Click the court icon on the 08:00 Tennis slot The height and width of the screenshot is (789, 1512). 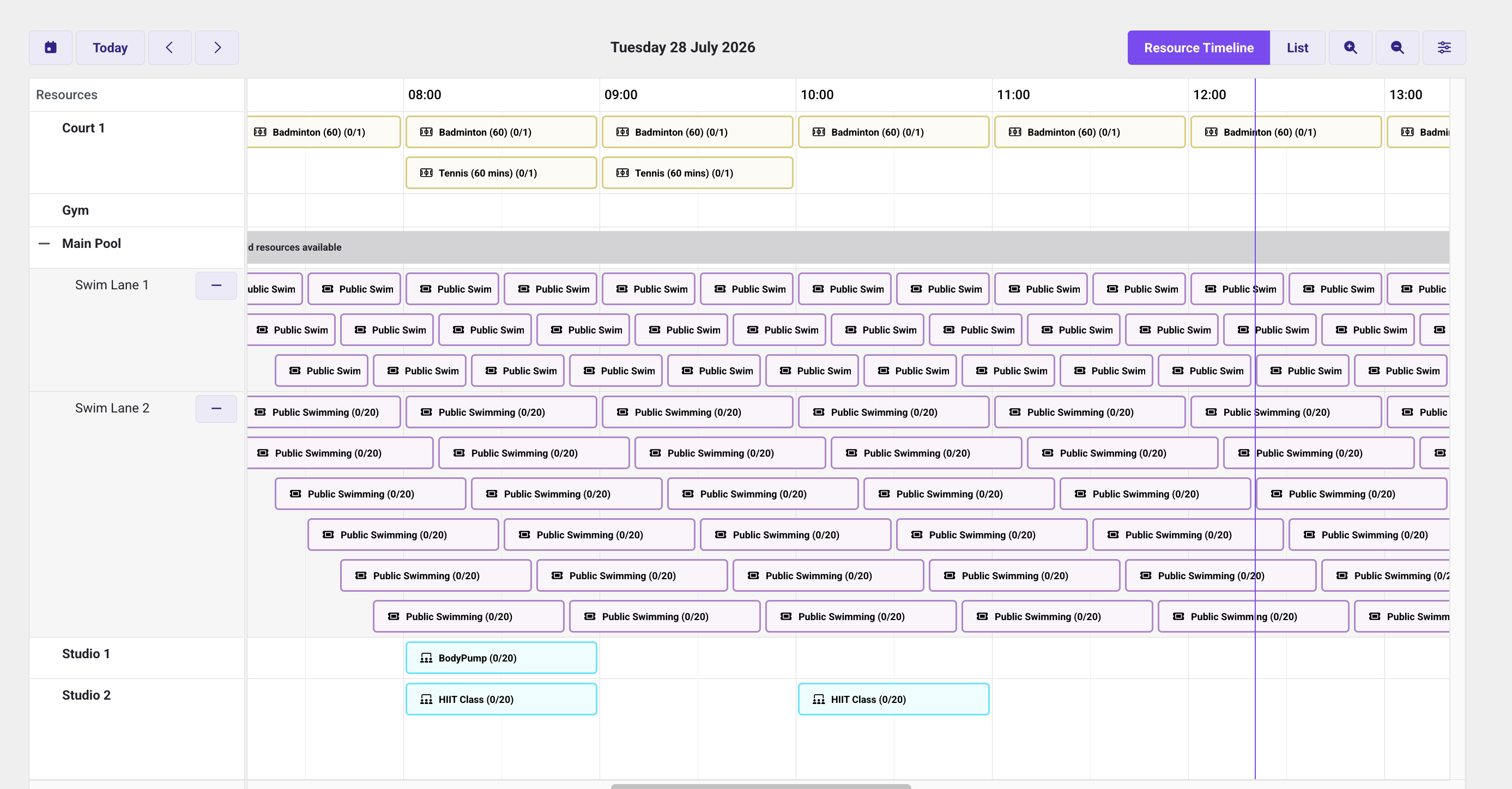[x=426, y=173]
